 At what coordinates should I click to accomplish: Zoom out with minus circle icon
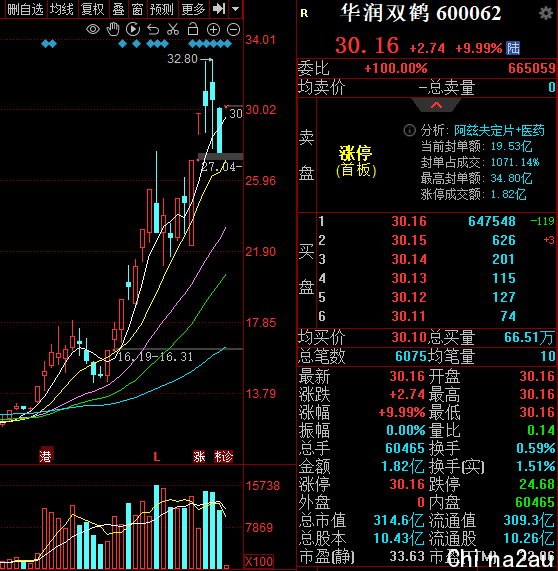pos(233,29)
